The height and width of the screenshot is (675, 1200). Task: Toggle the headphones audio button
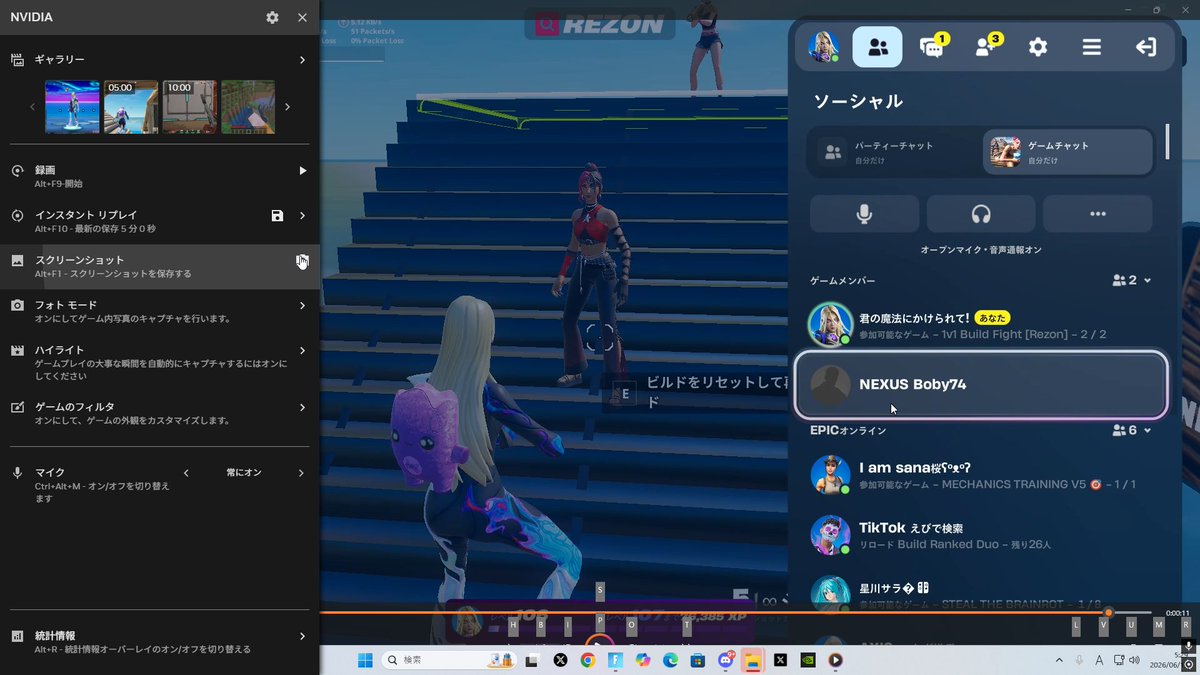click(x=981, y=214)
